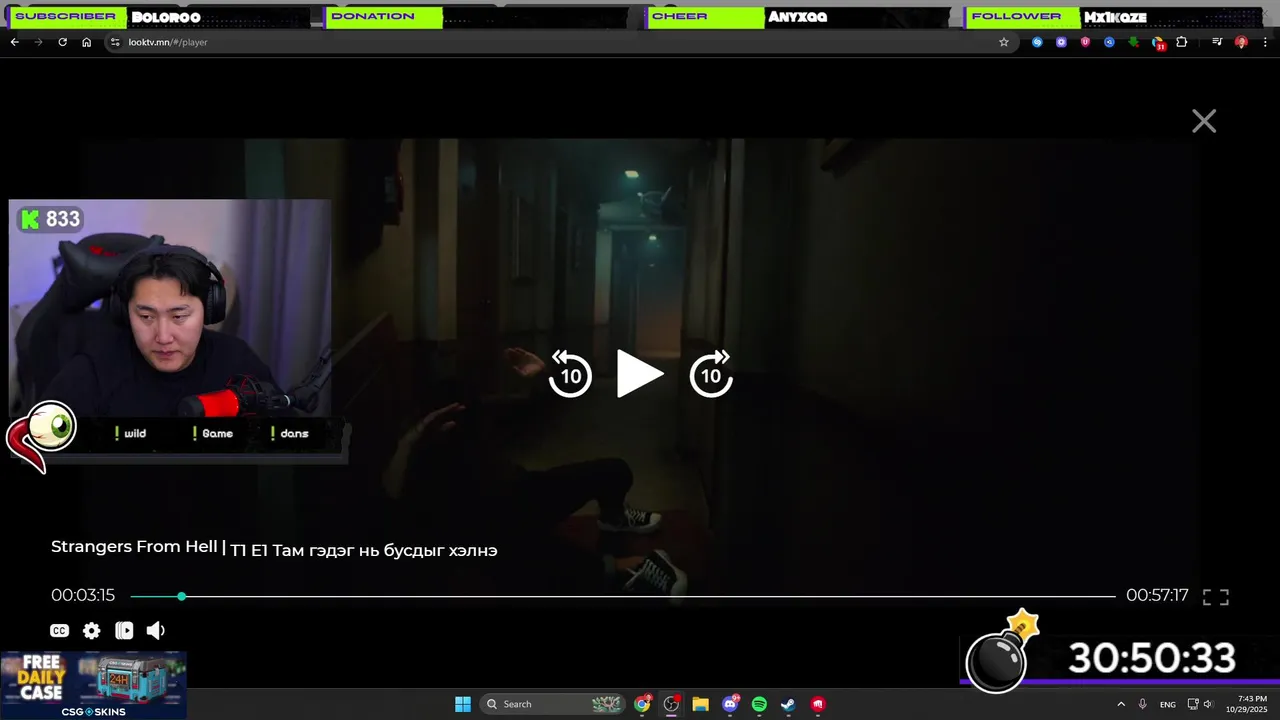This screenshot has height=720, width=1280.
Task: Seek to middle of progress bar
Action: [623, 596]
